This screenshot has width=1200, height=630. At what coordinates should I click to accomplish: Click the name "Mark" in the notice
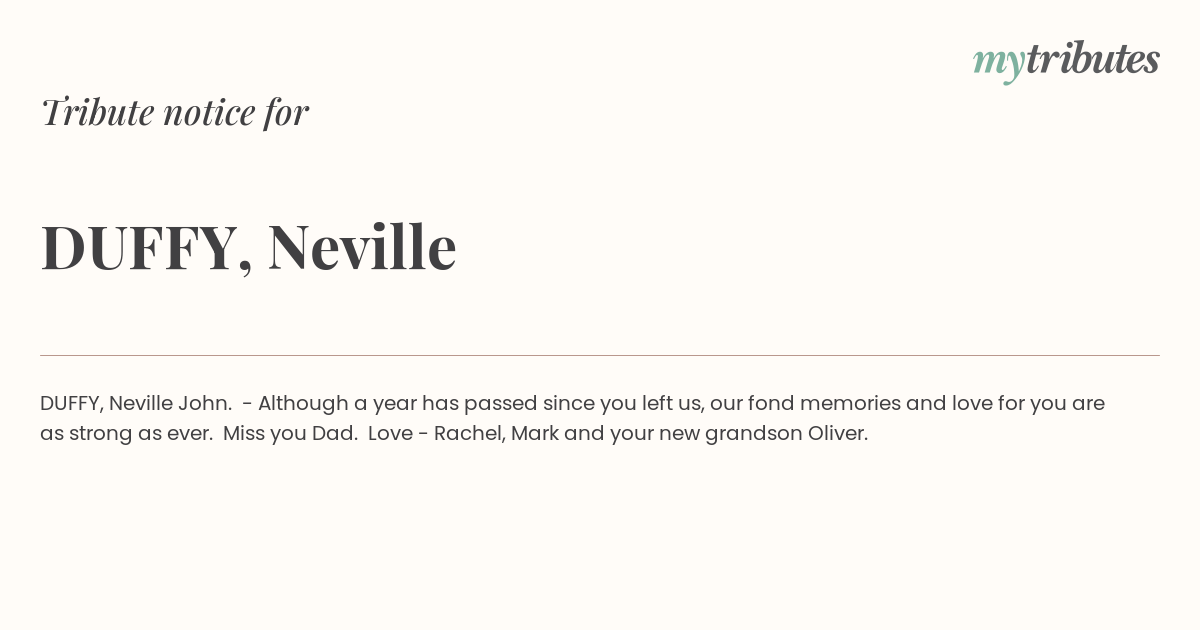[534, 433]
